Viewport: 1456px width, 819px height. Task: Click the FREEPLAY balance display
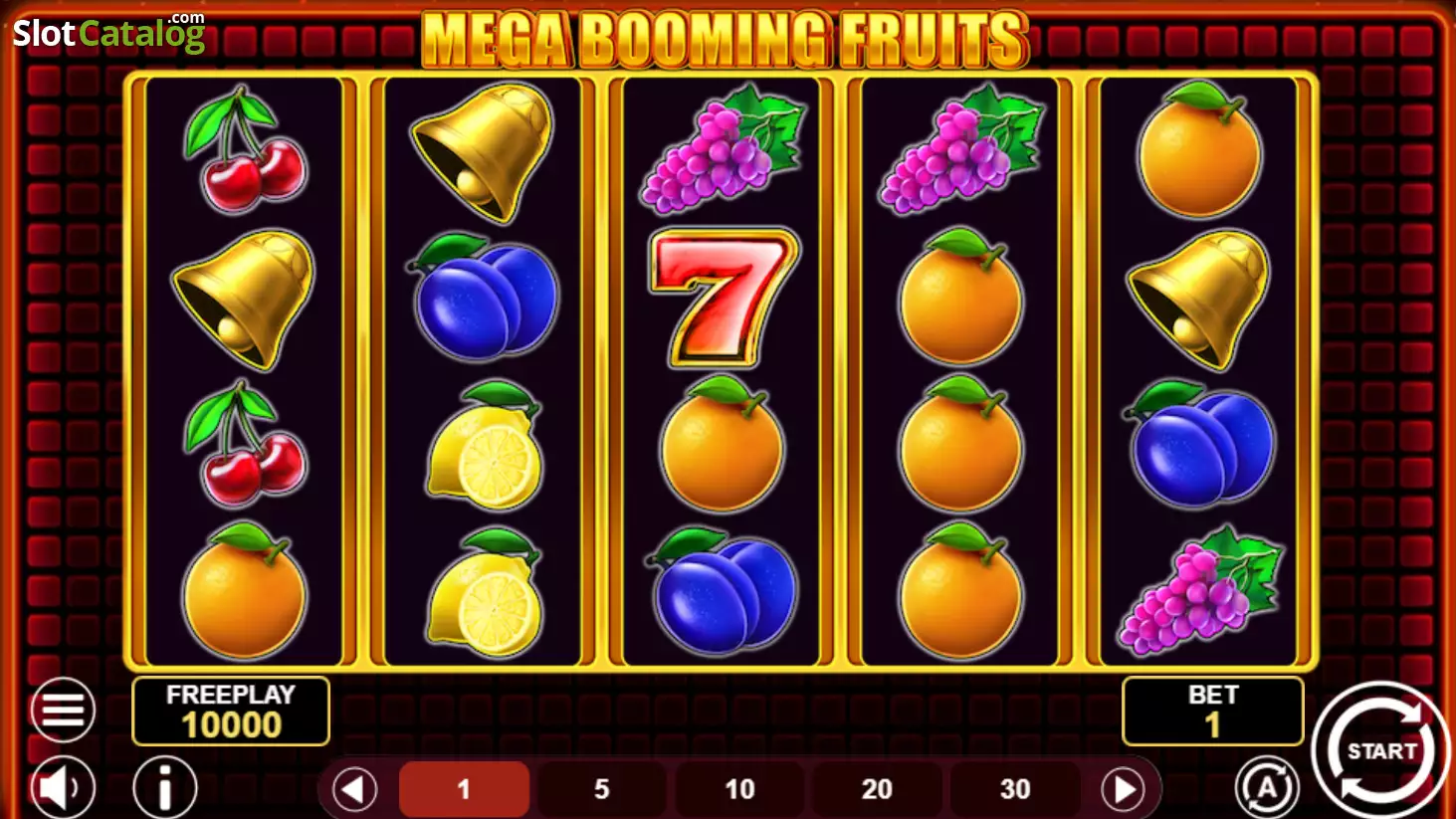(x=231, y=711)
